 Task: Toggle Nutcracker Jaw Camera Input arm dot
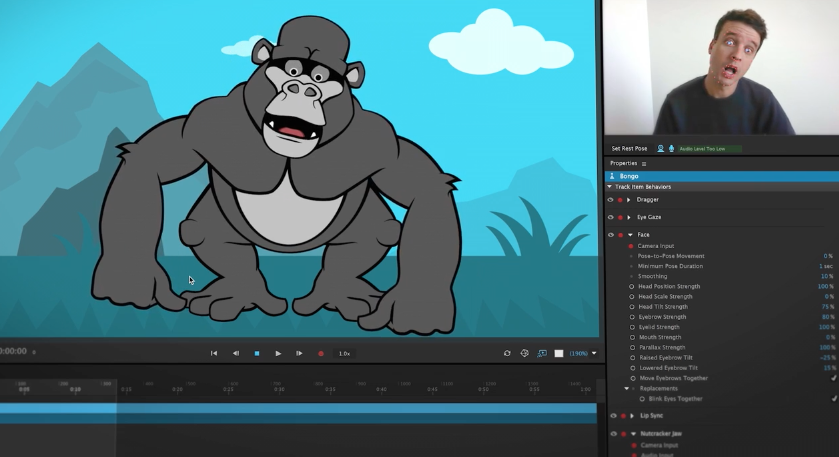click(x=635, y=446)
